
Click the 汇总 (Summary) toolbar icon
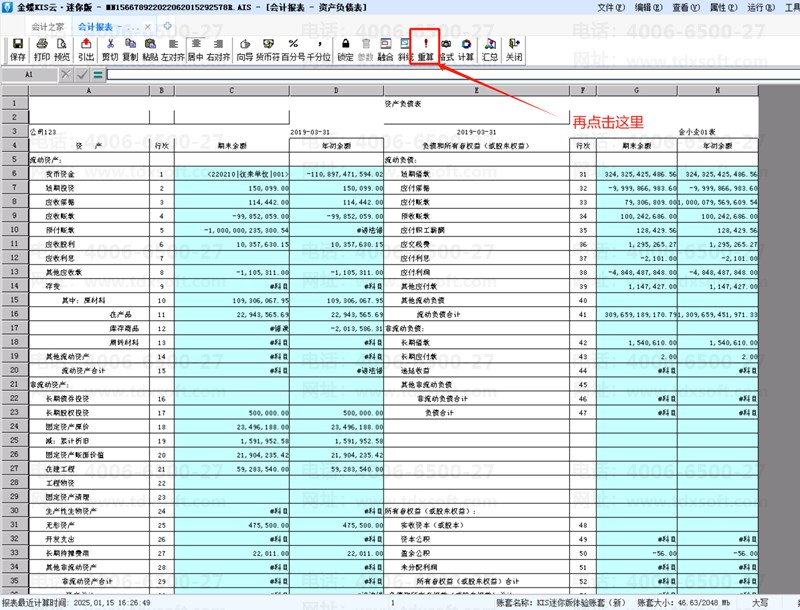pos(490,49)
